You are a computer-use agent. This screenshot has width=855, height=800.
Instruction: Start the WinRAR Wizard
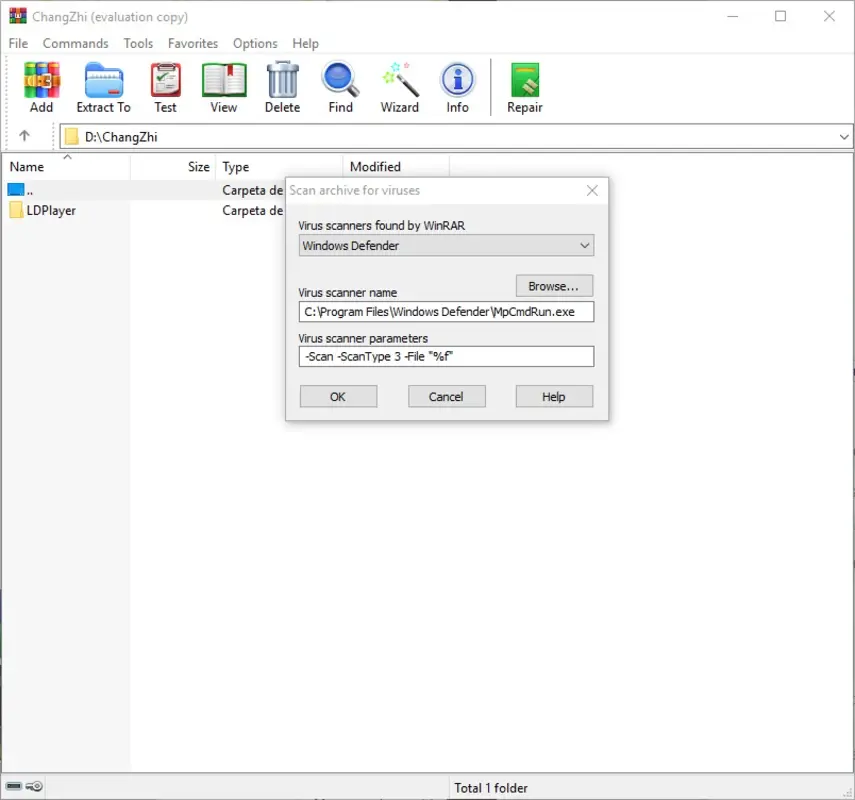coord(398,86)
